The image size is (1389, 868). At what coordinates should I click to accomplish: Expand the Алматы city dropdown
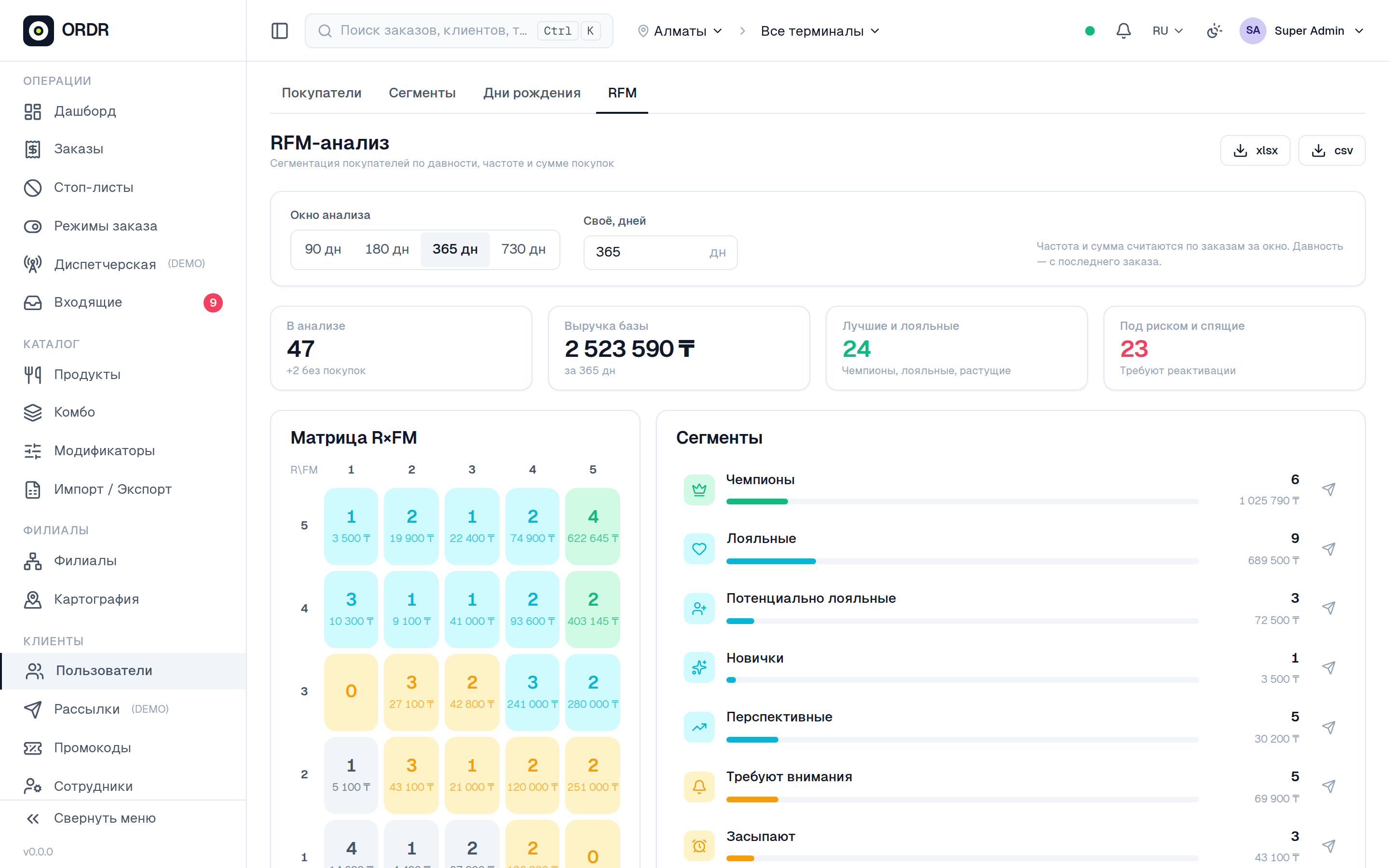680,31
